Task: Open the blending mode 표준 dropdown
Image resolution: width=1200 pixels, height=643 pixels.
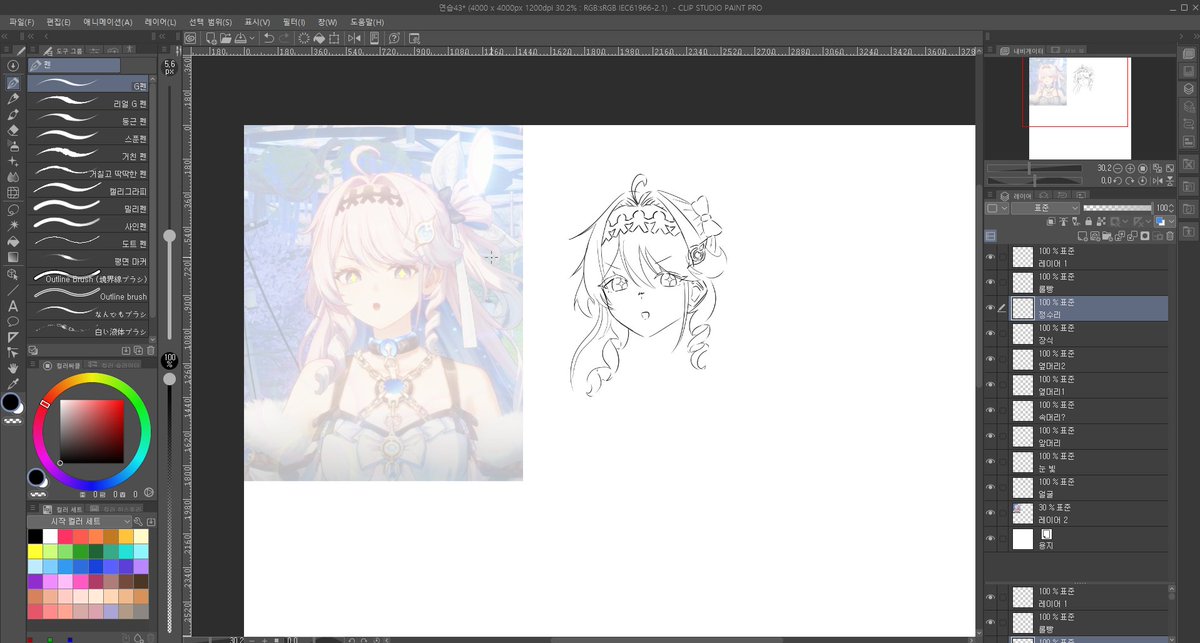Action: [1045, 209]
